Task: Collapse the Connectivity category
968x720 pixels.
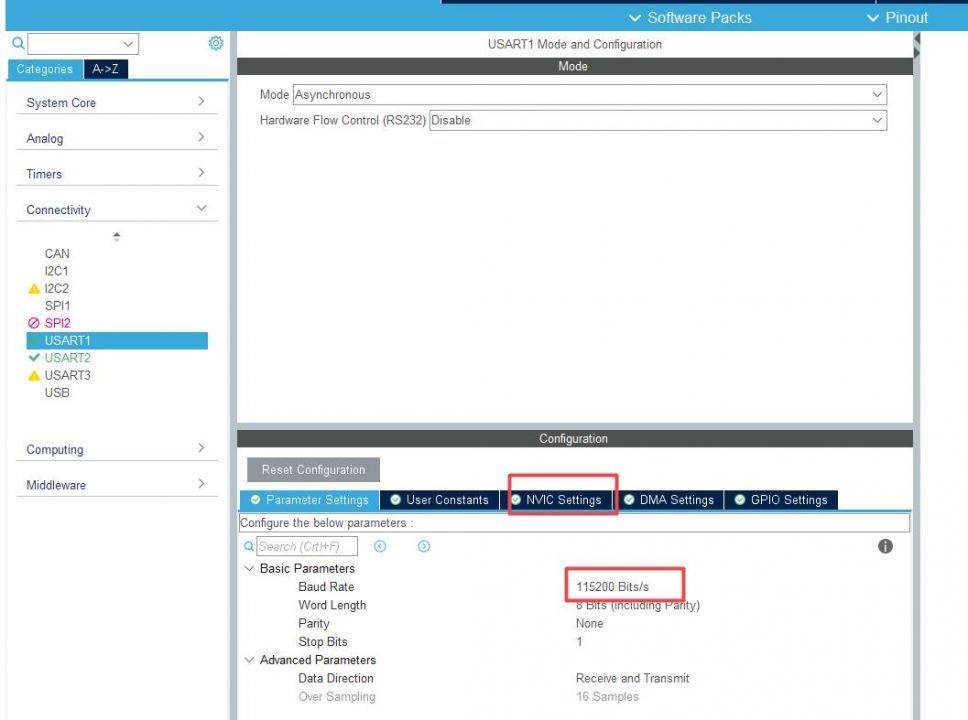Action: 117,210
